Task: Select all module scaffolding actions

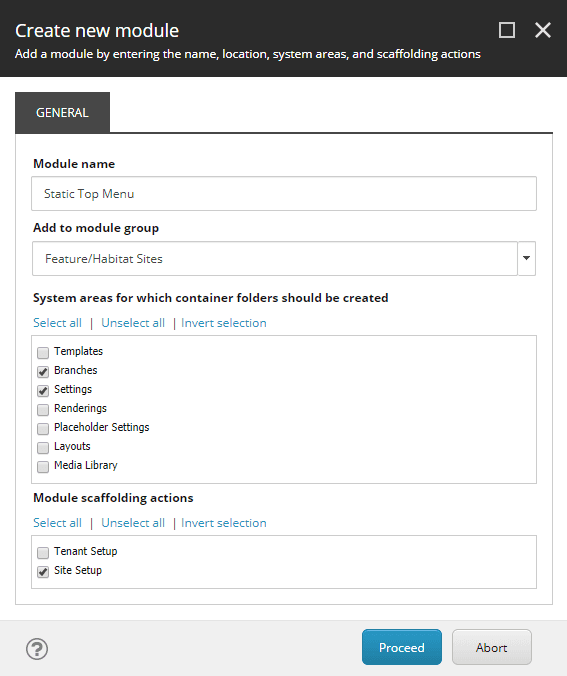Action: pyautogui.click(x=57, y=523)
